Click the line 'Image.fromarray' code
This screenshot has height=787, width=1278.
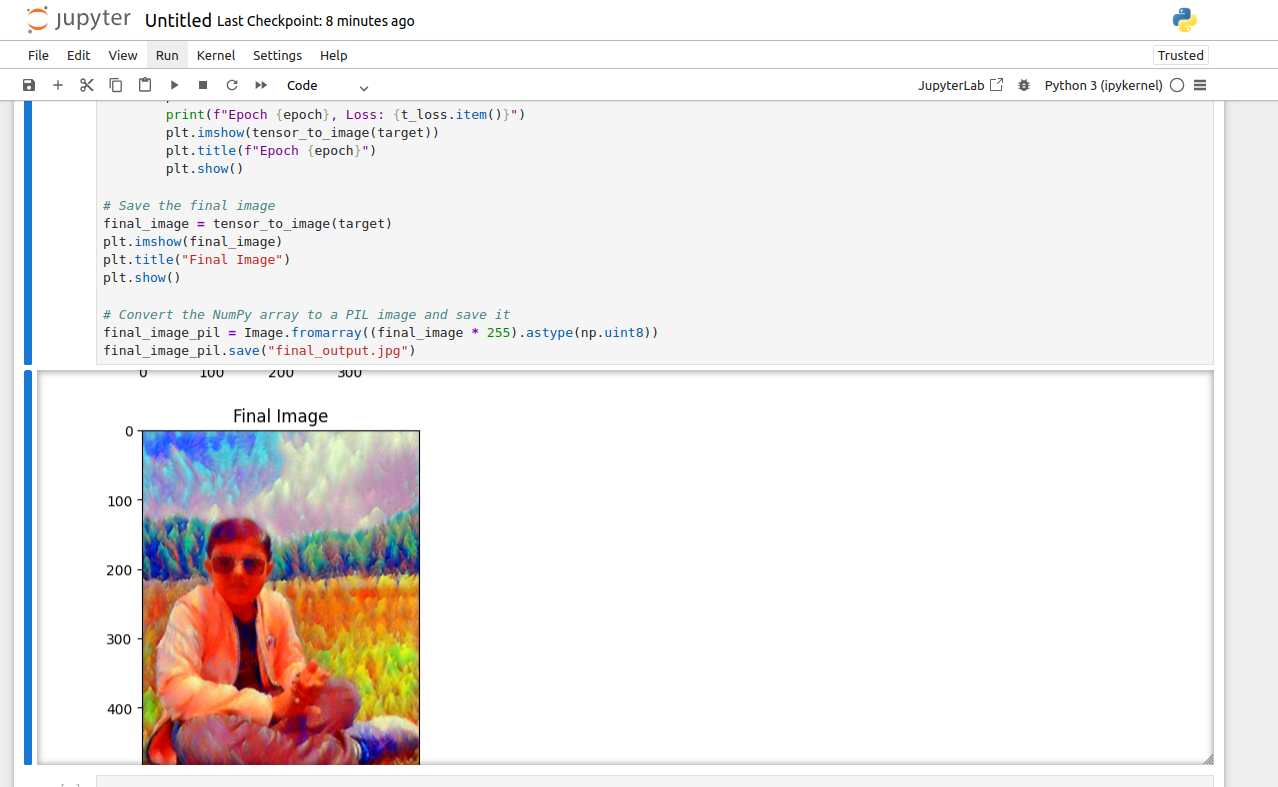click(381, 333)
